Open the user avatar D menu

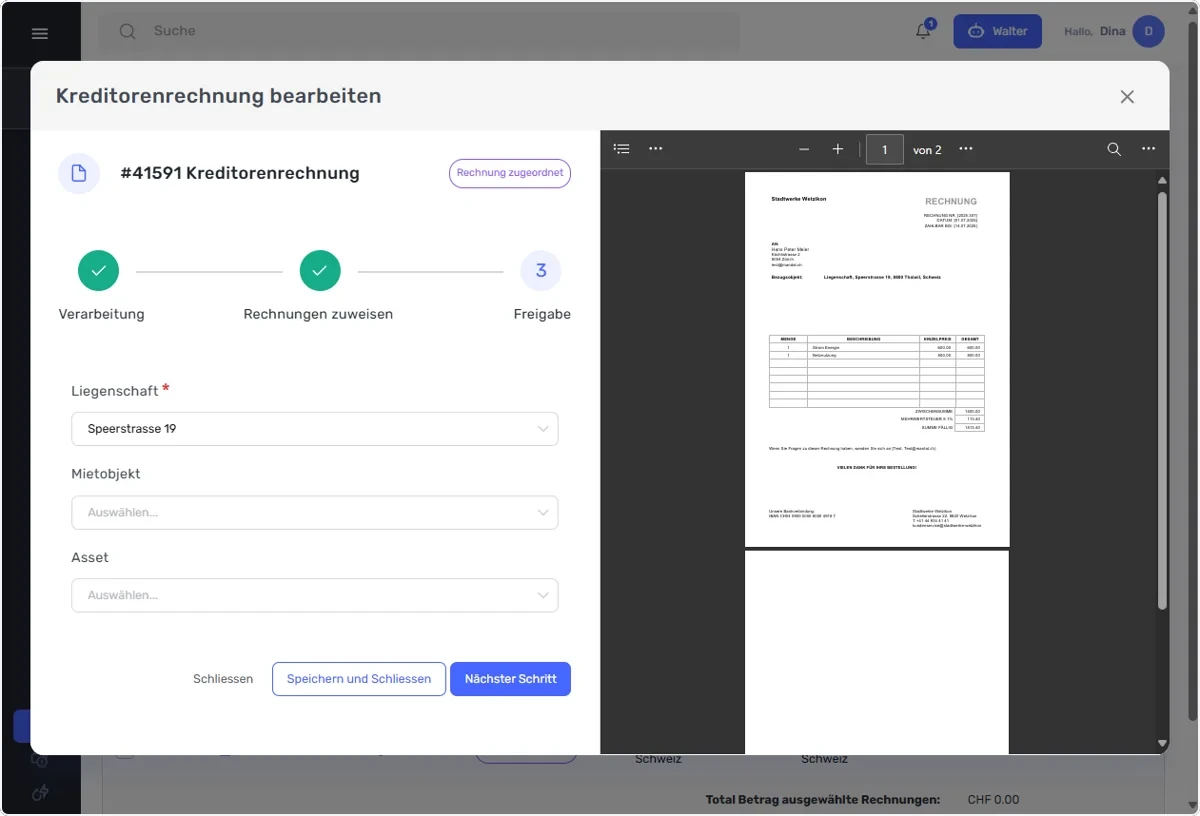pyautogui.click(x=1148, y=31)
